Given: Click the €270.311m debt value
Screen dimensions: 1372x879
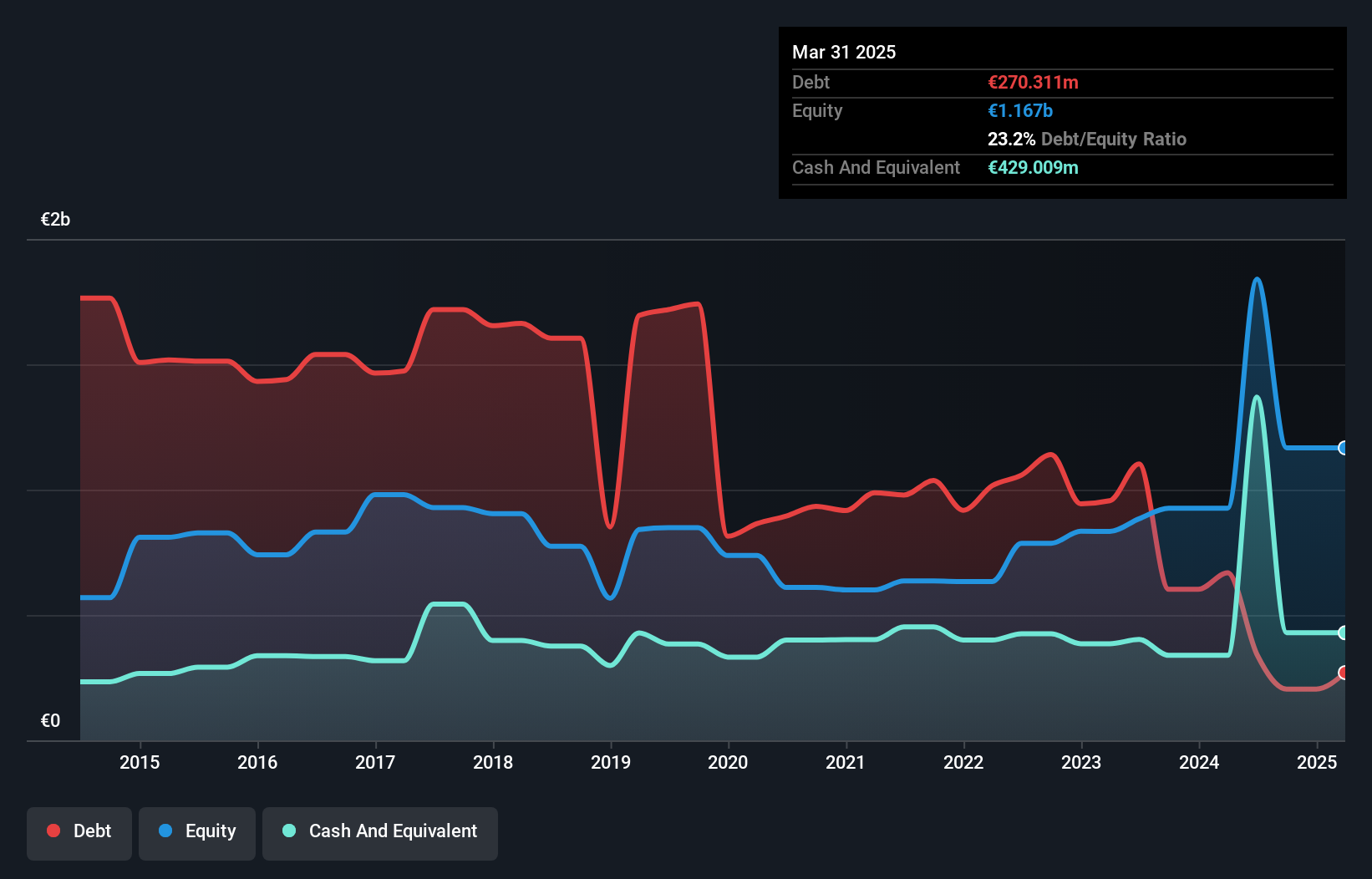Looking at the screenshot, I should pos(1033,82).
